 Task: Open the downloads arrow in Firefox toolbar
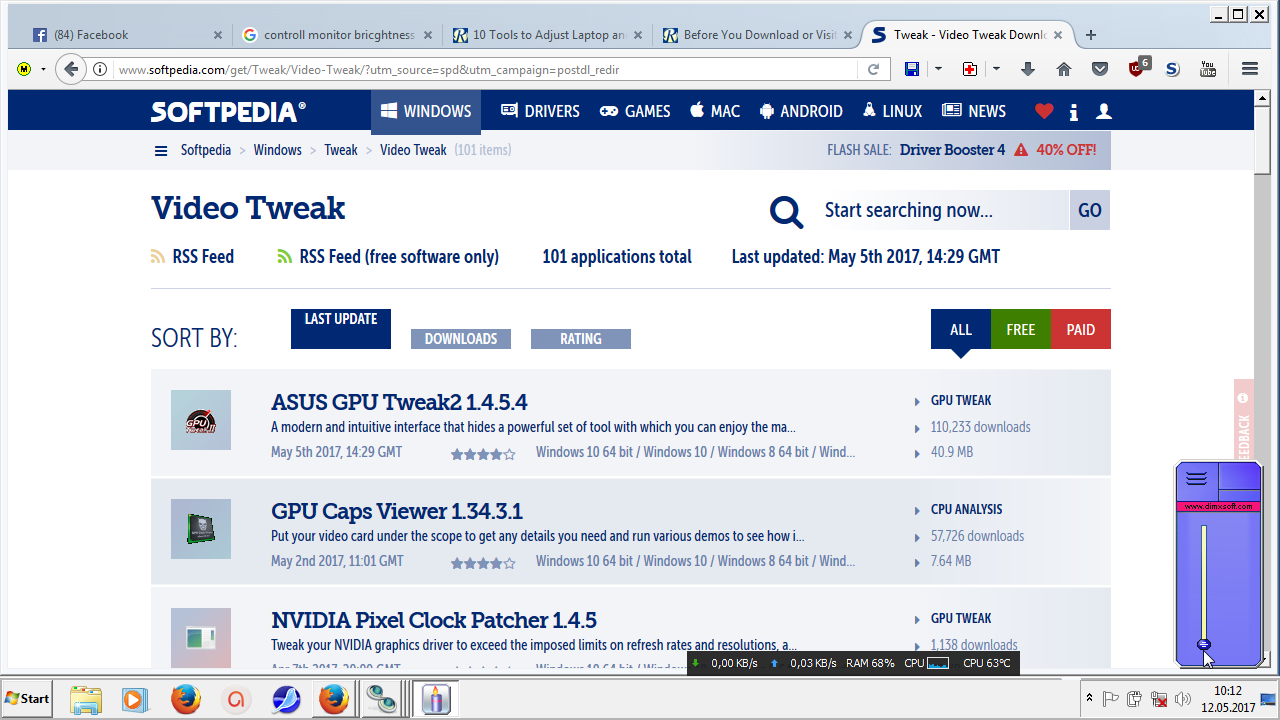(x=1027, y=69)
